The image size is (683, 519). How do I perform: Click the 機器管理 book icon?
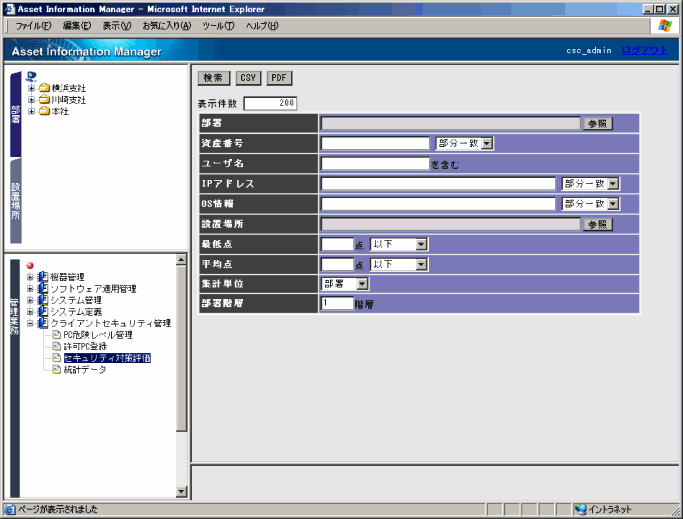click(43, 277)
